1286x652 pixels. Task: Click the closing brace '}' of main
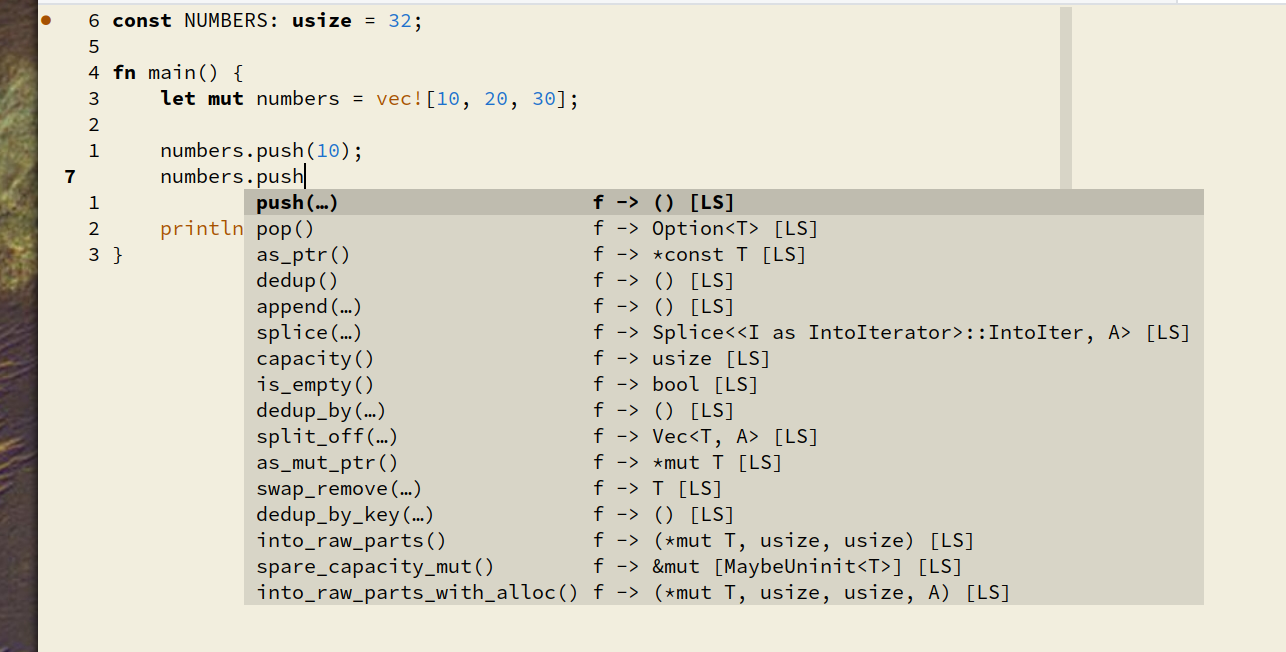click(118, 255)
